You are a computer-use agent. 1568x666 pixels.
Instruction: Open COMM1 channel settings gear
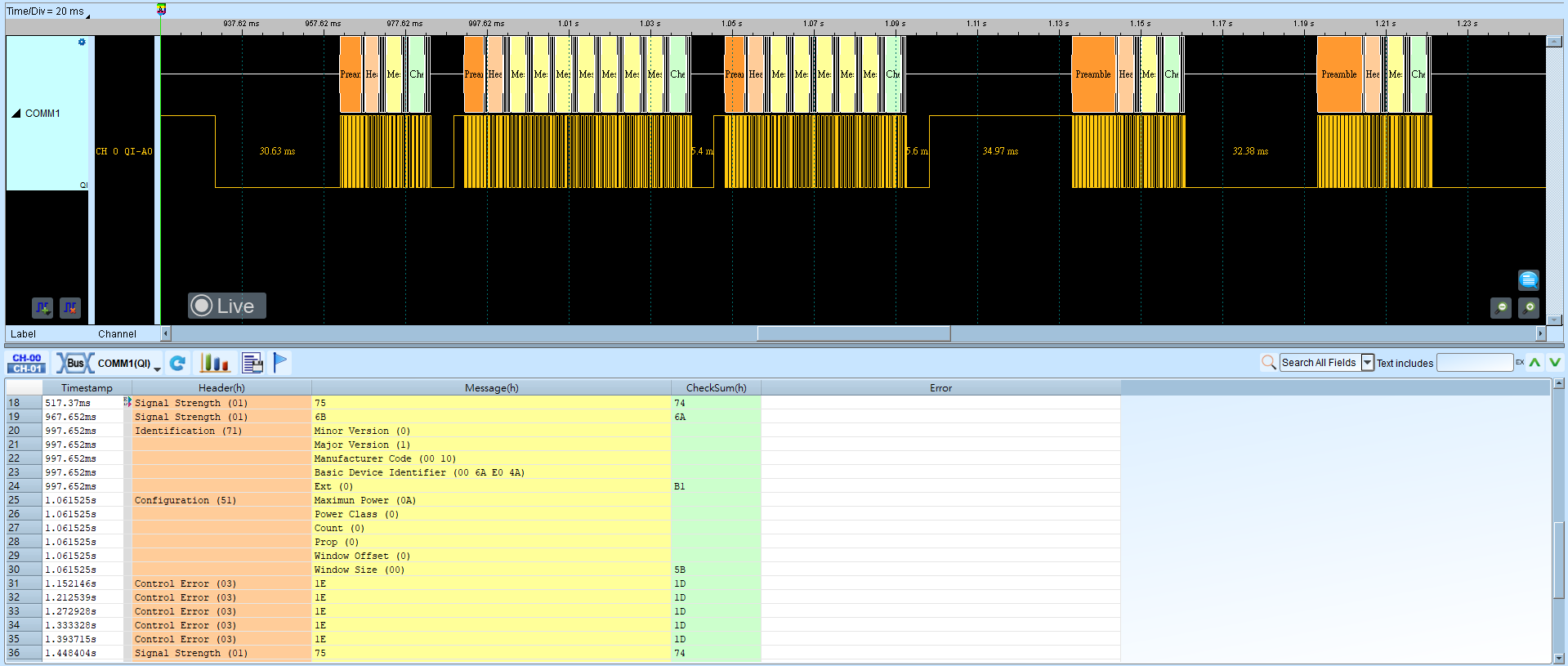82,42
